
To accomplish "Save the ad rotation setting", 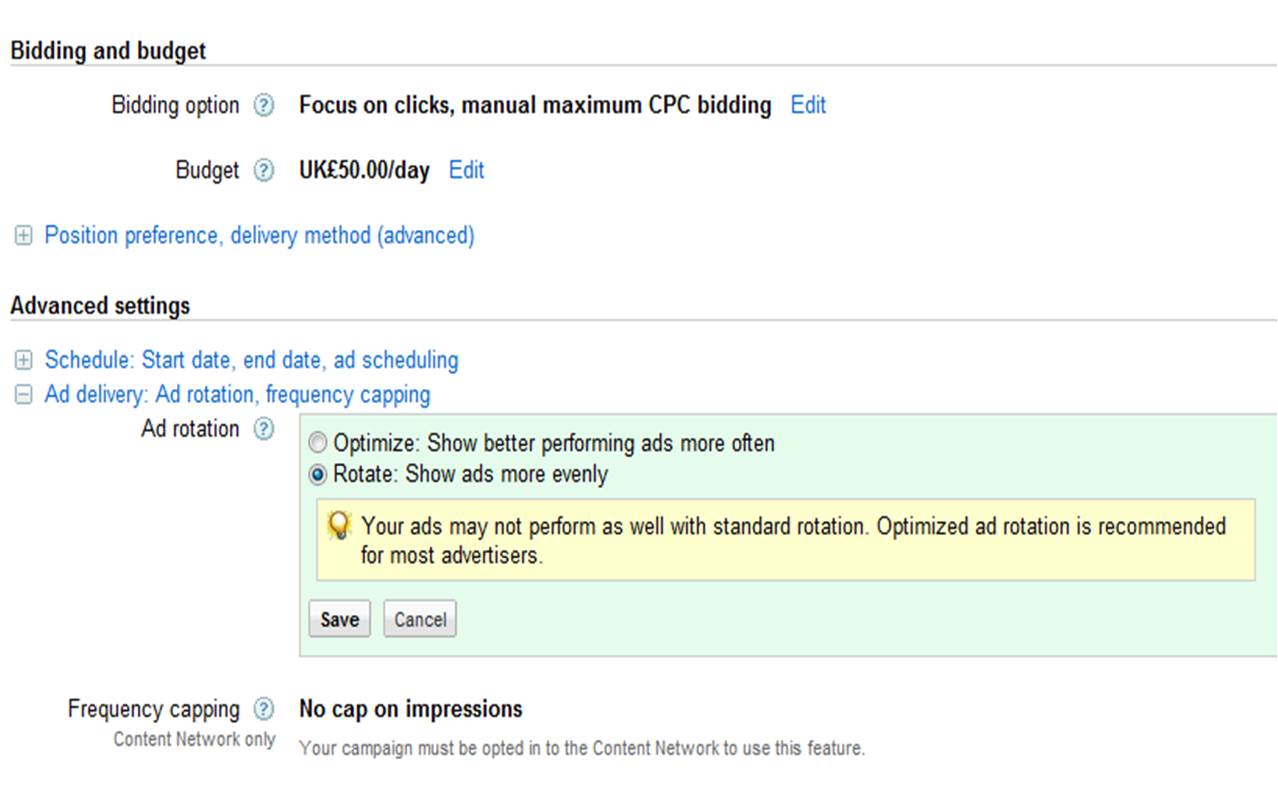I will click(340, 619).
